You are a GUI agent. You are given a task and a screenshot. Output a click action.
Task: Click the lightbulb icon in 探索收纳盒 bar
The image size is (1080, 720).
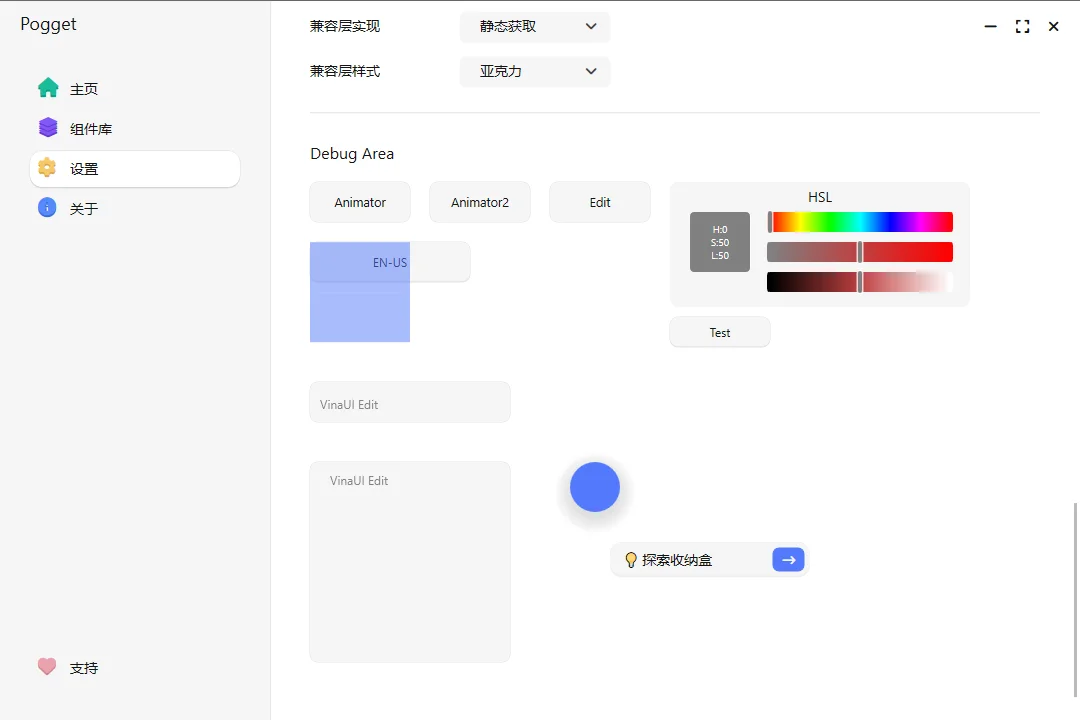point(630,559)
